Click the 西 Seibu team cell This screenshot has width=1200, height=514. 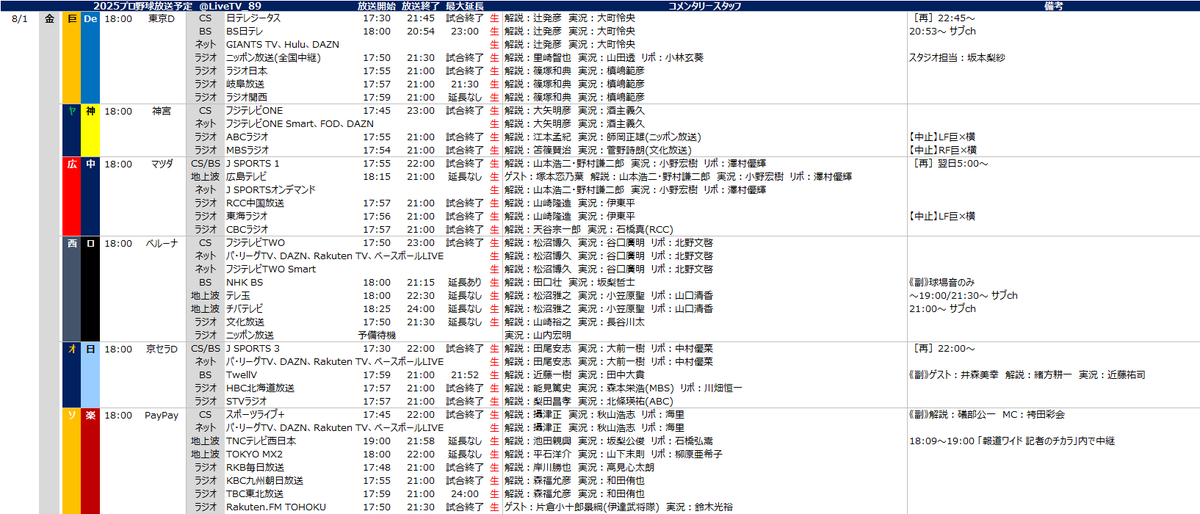pos(71,288)
